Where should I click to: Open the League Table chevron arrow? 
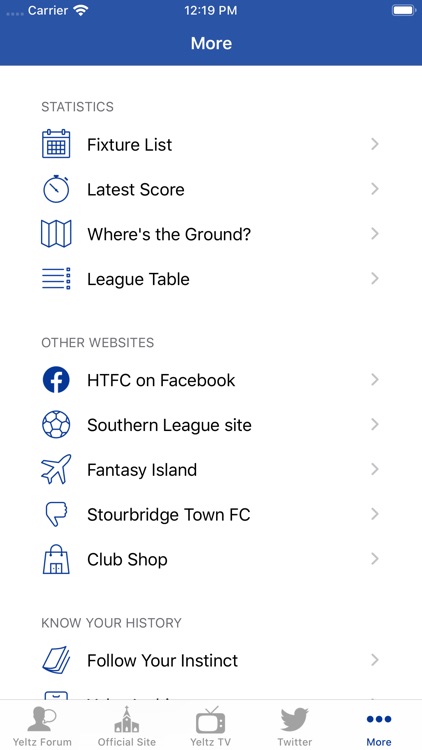pyautogui.click(x=375, y=279)
